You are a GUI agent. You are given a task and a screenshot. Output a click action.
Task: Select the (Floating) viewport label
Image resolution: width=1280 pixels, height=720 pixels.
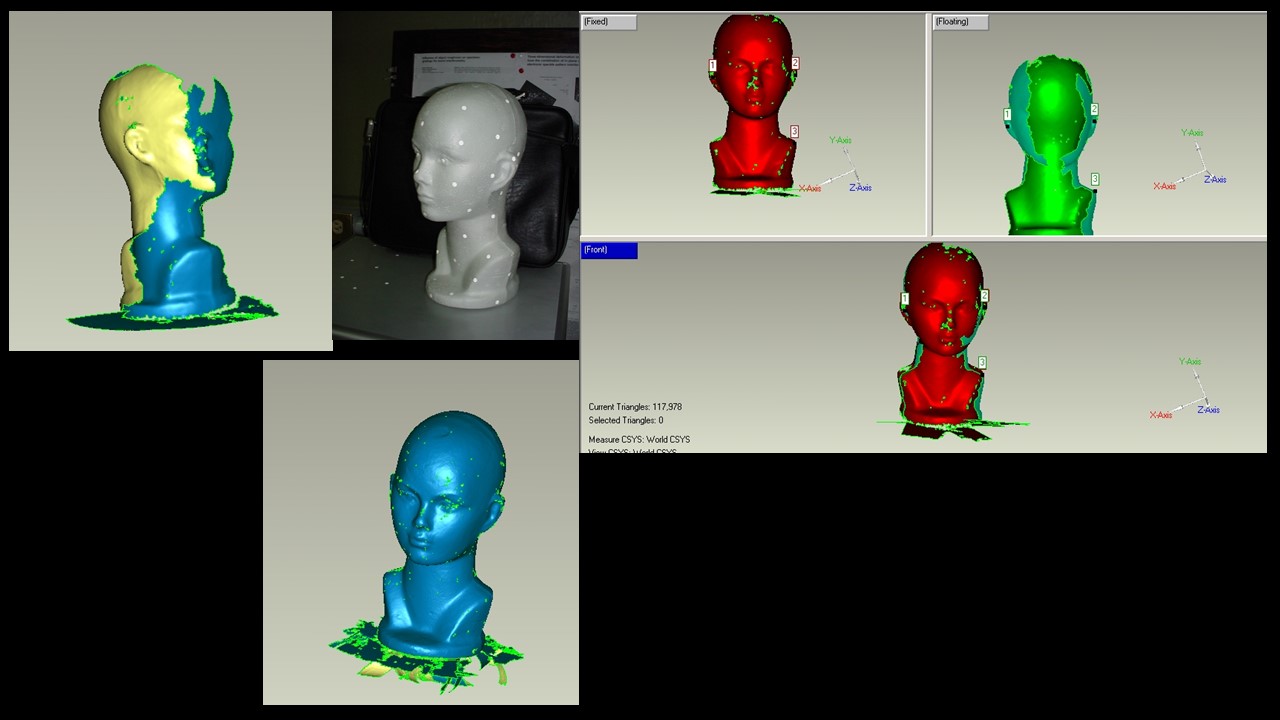pyautogui.click(x=961, y=22)
